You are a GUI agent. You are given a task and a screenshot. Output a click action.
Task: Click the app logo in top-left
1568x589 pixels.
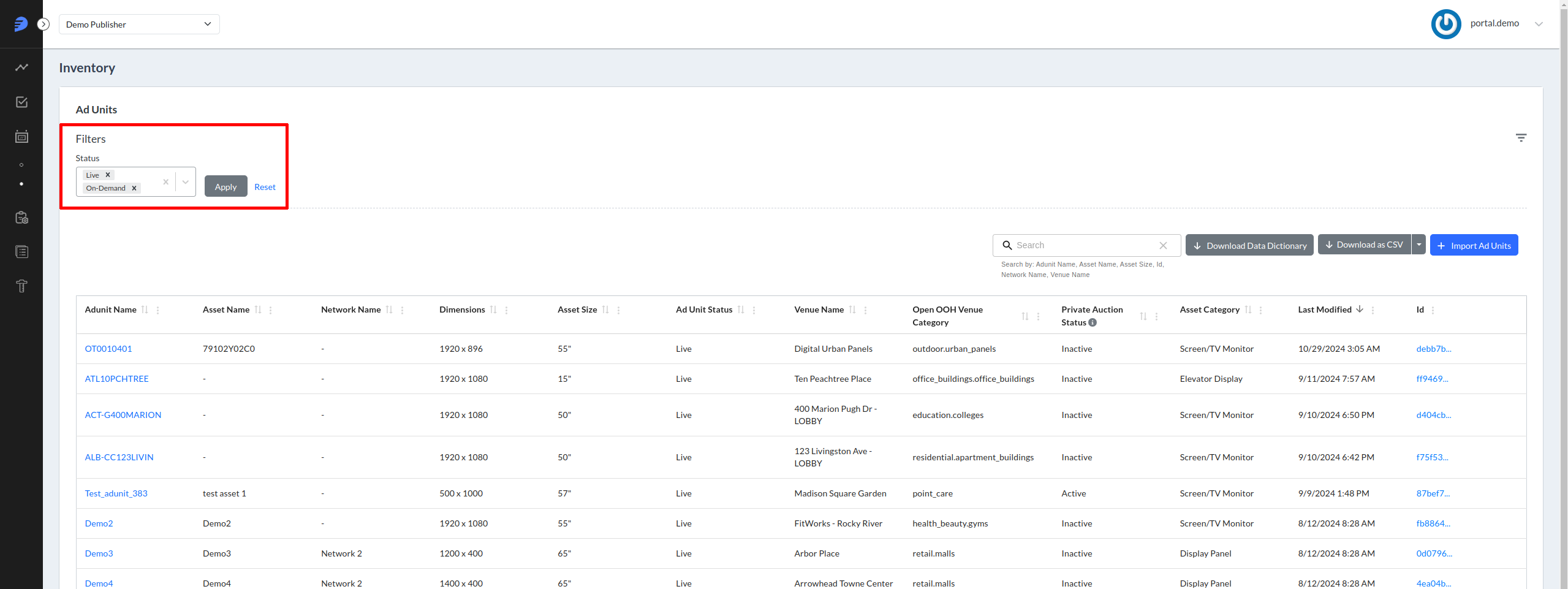coord(21,24)
